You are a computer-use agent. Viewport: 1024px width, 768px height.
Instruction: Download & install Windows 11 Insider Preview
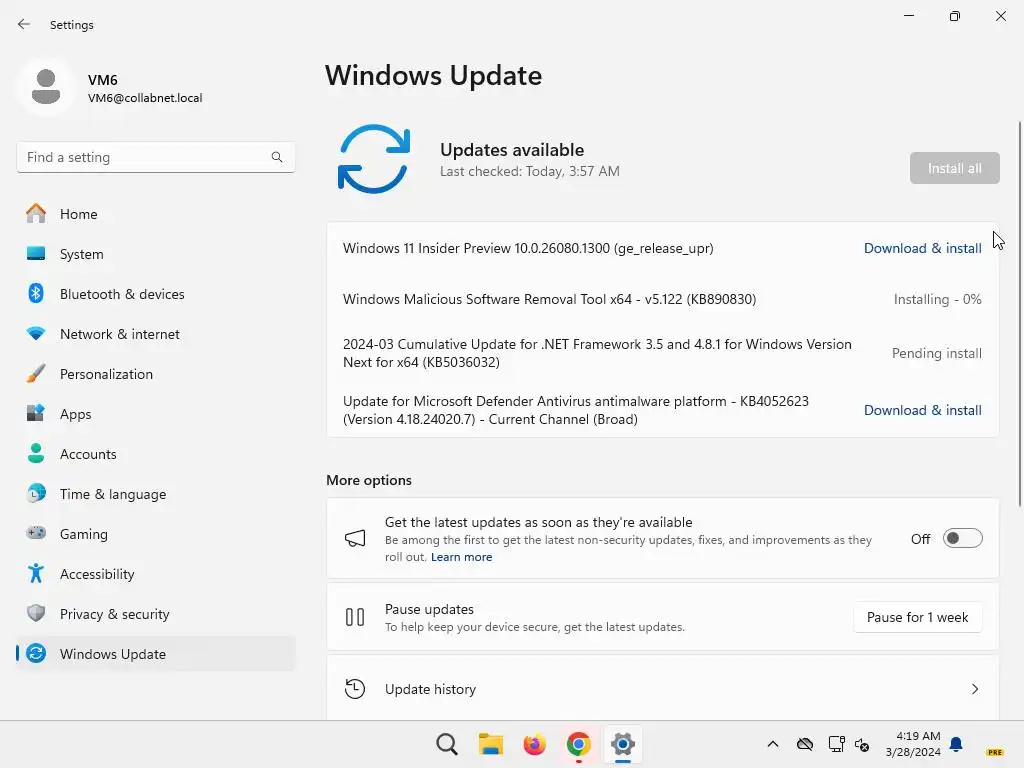[x=922, y=248]
